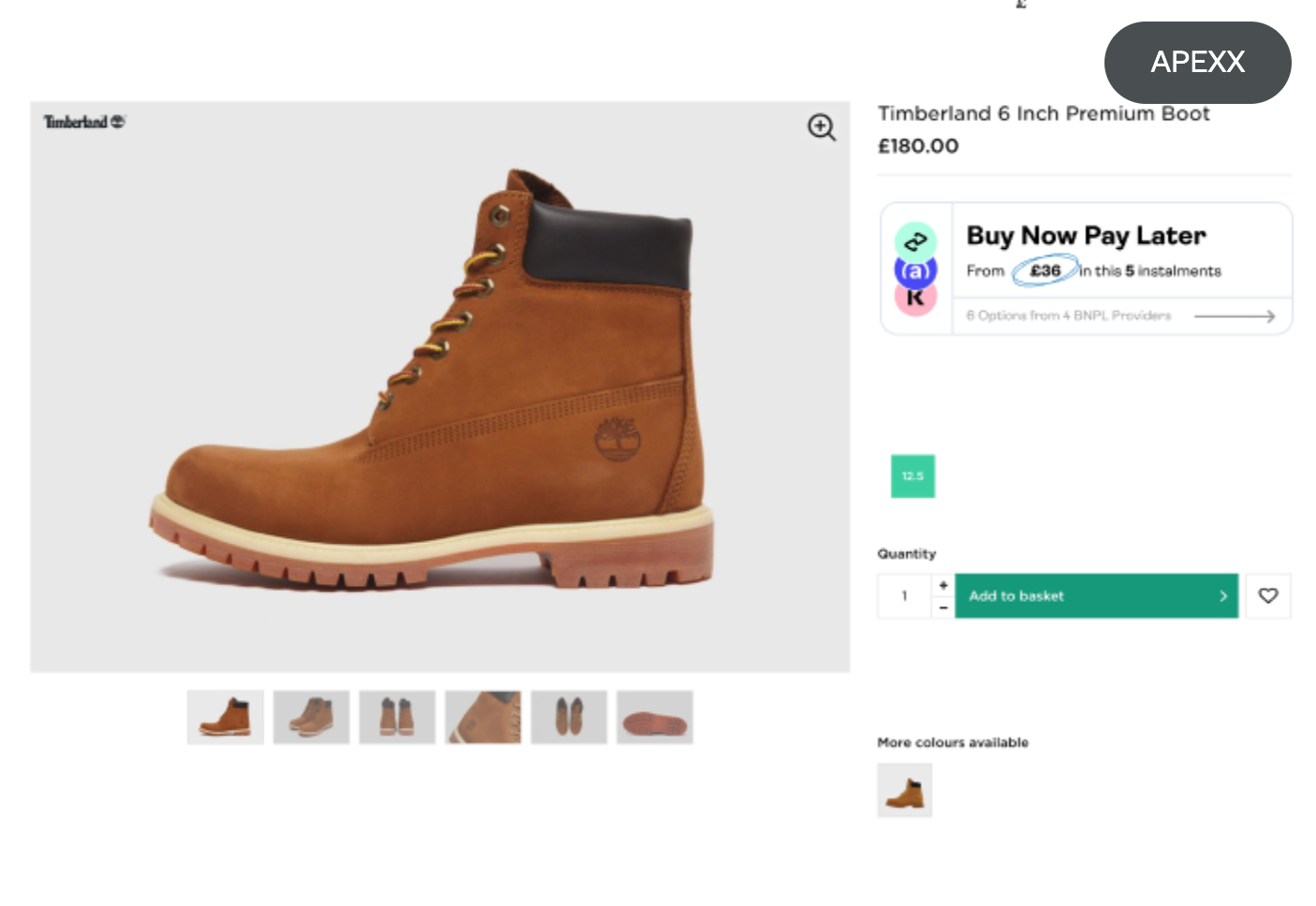
Task: Select fourth thumbnail close-up detail
Action: coord(483,718)
